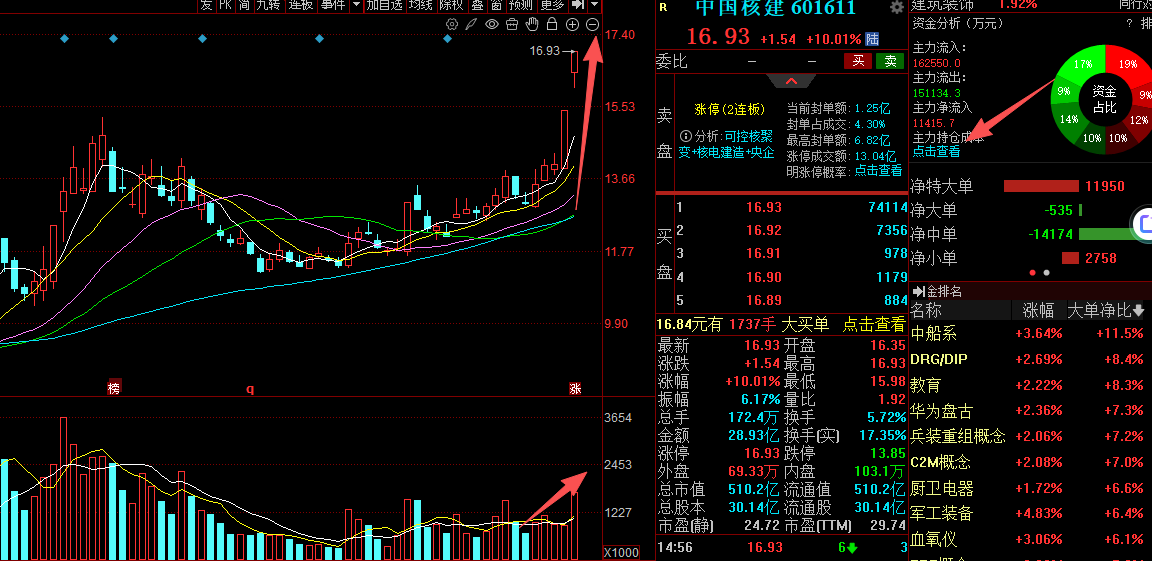The width and height of the screenshot is (1152, 561).
Task: Click 点击查看 under 主力持仓成本
Action: pos(936,152)
